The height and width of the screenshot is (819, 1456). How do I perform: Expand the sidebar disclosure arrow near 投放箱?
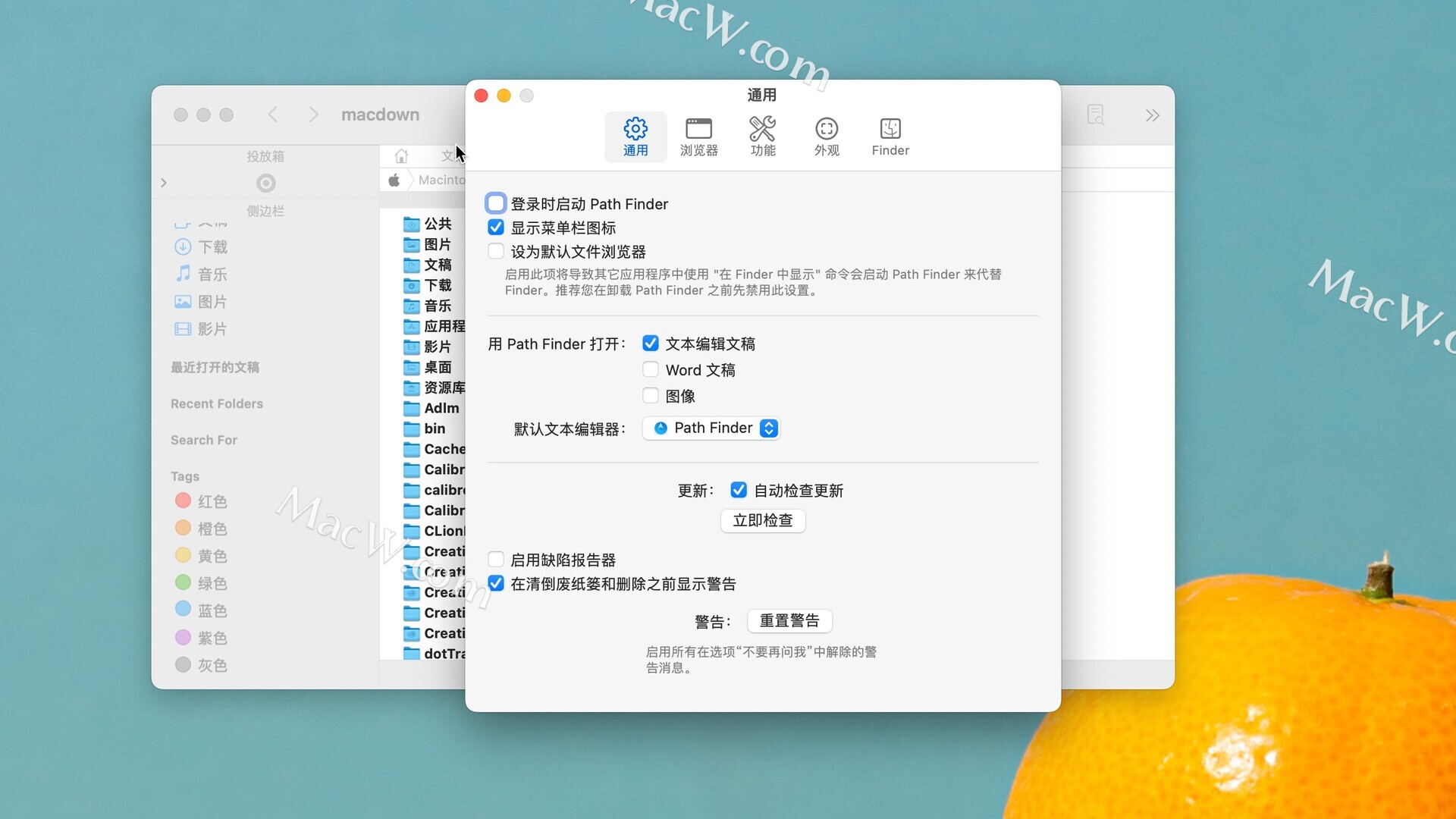[x=164, y=183]
